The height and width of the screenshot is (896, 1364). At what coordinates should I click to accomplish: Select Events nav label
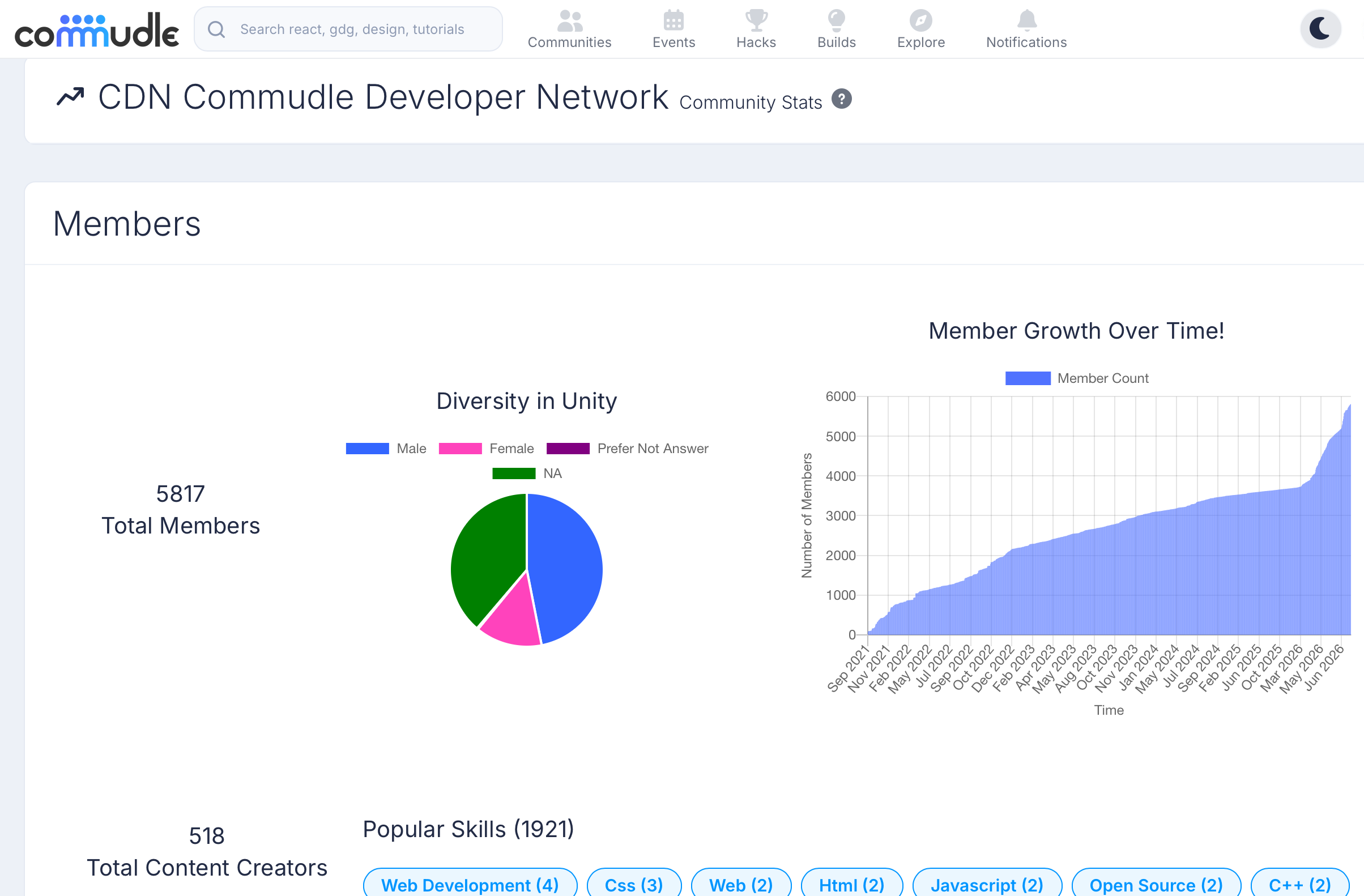coord(674,42)
